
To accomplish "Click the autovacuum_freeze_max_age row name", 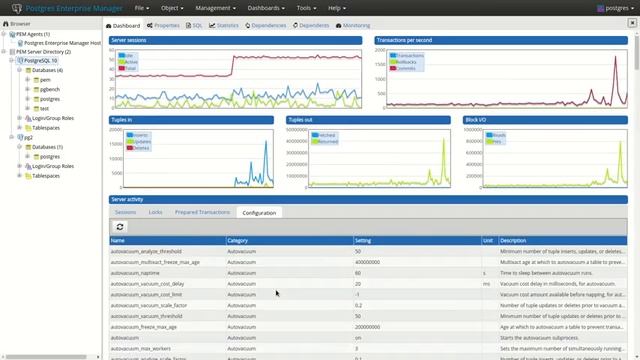I will [x=144, y=327].
